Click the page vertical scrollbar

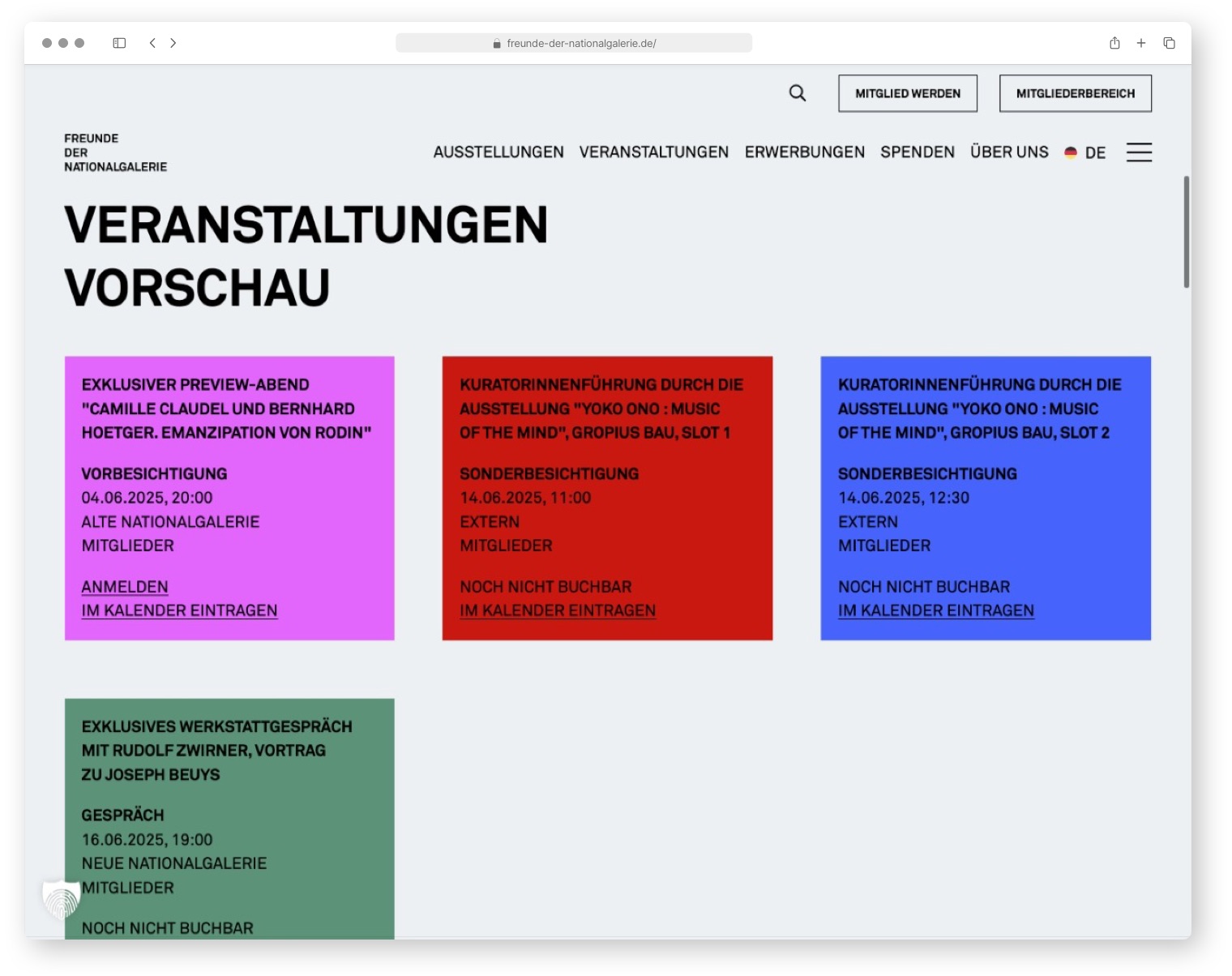pyautogui.click(x=1187, y=232)
